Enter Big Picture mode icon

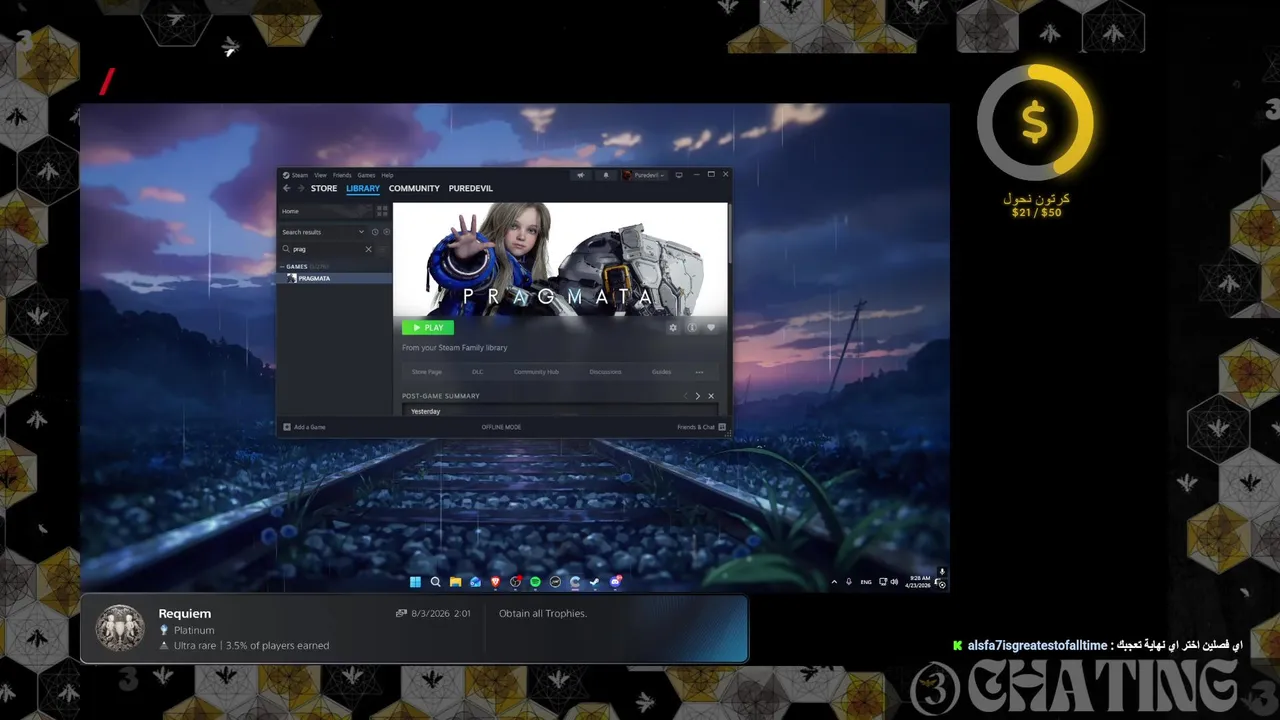pos(679,175)
